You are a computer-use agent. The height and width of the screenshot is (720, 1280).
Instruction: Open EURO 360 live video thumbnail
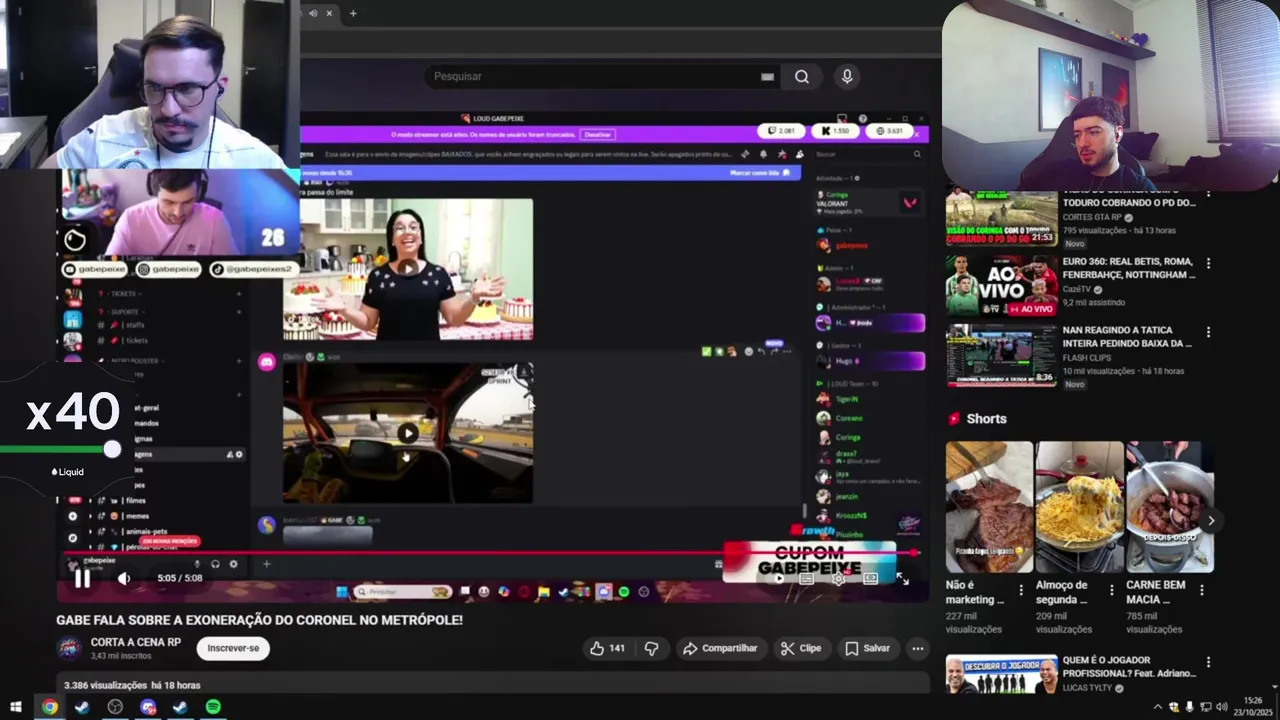pyautogui.click(x=1001, y=286)
